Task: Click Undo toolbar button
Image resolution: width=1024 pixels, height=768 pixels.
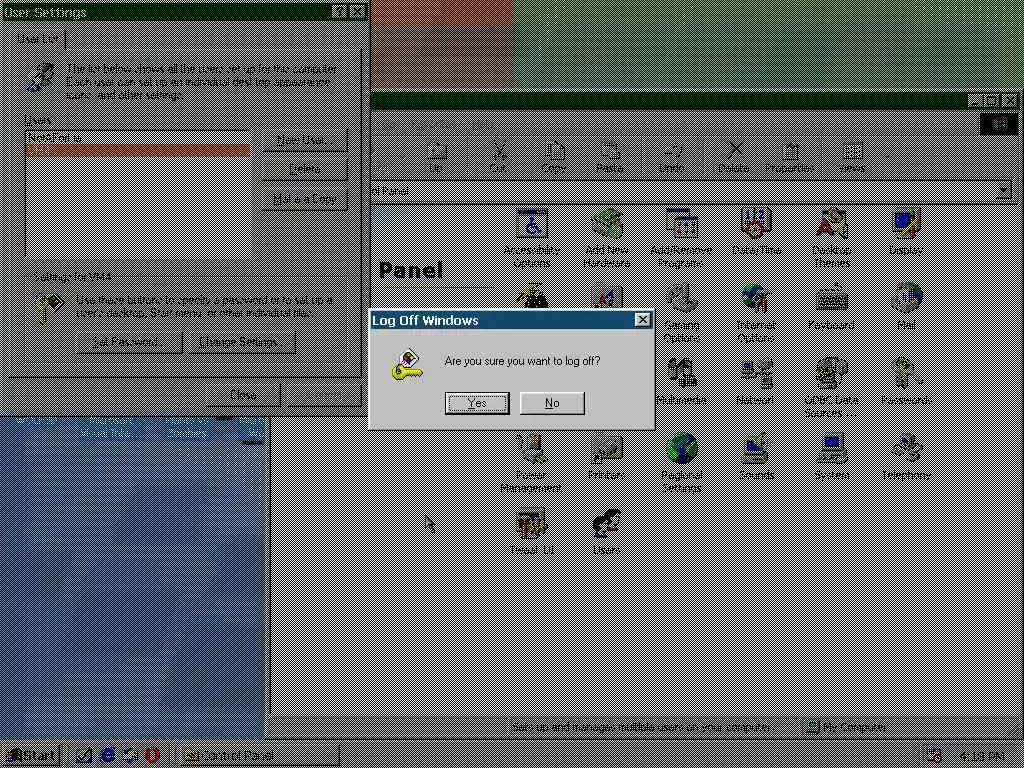Action: 672,158
